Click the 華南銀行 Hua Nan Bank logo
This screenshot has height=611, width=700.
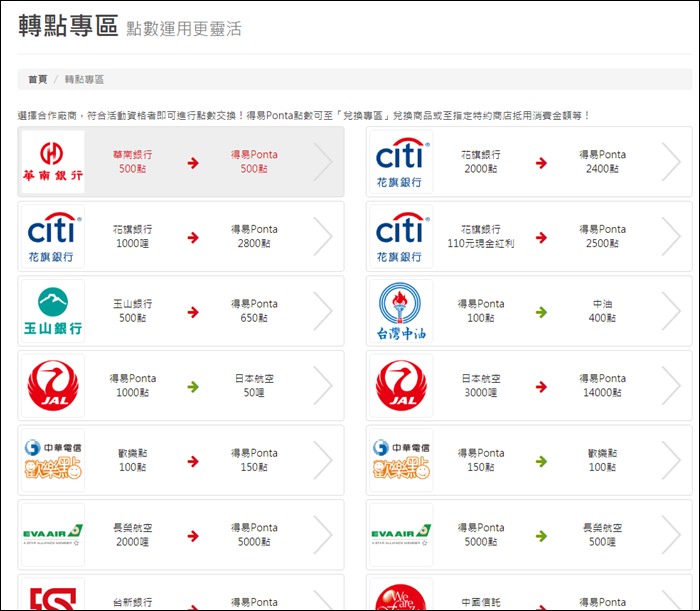[53, 162]
